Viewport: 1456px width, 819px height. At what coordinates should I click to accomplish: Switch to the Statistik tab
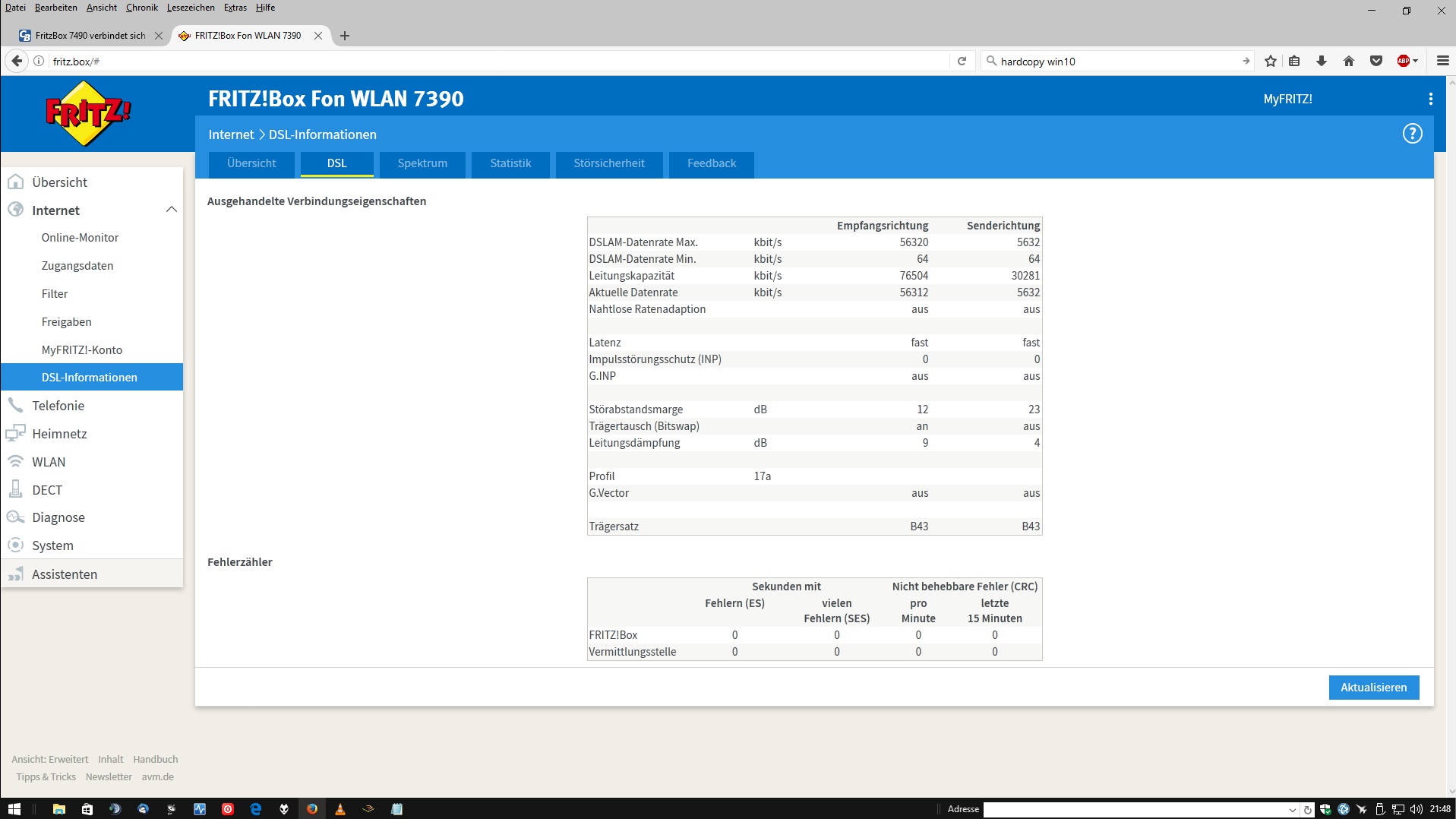point(510,163)
